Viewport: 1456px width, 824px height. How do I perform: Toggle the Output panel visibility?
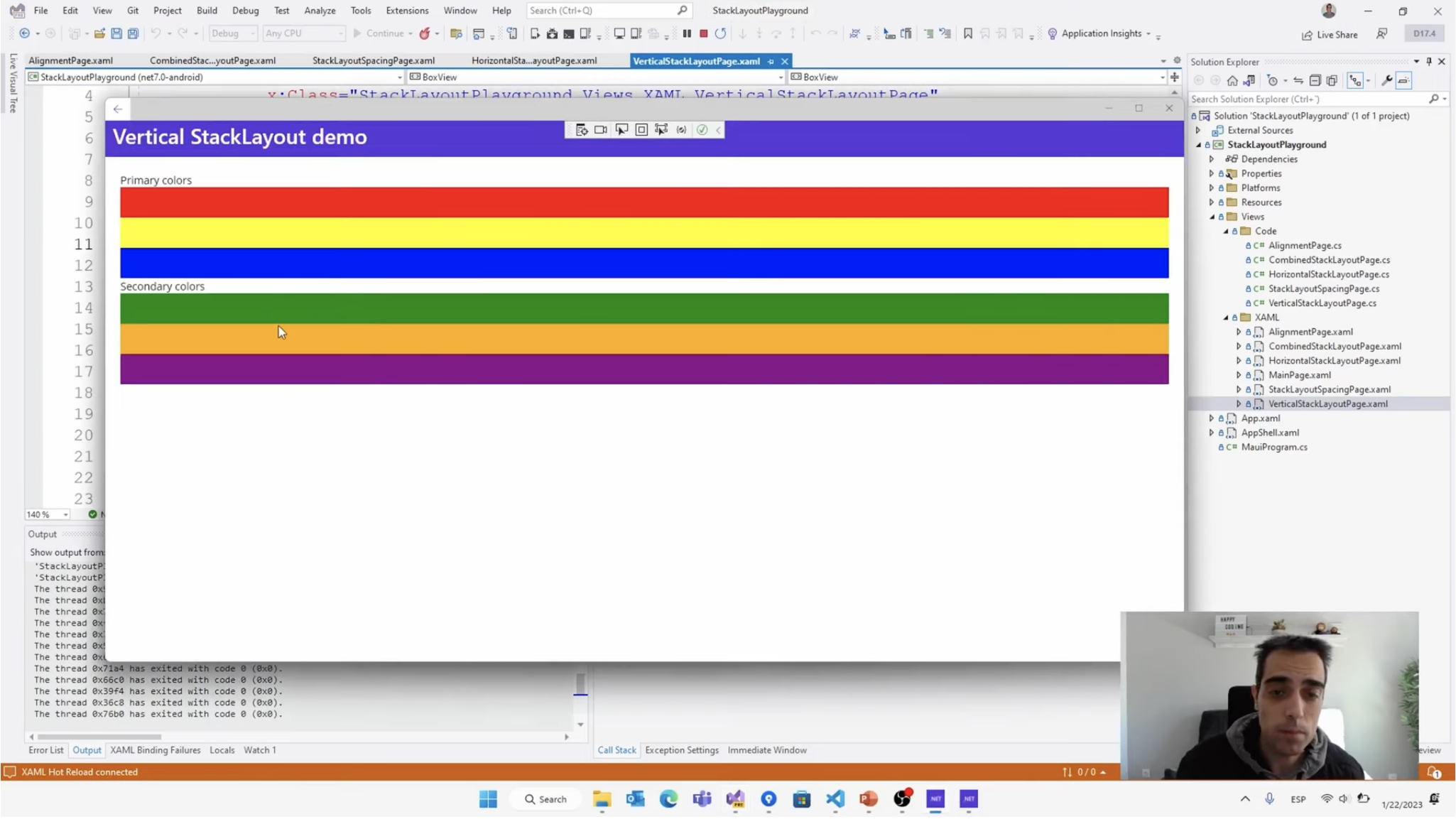(87, 749)
